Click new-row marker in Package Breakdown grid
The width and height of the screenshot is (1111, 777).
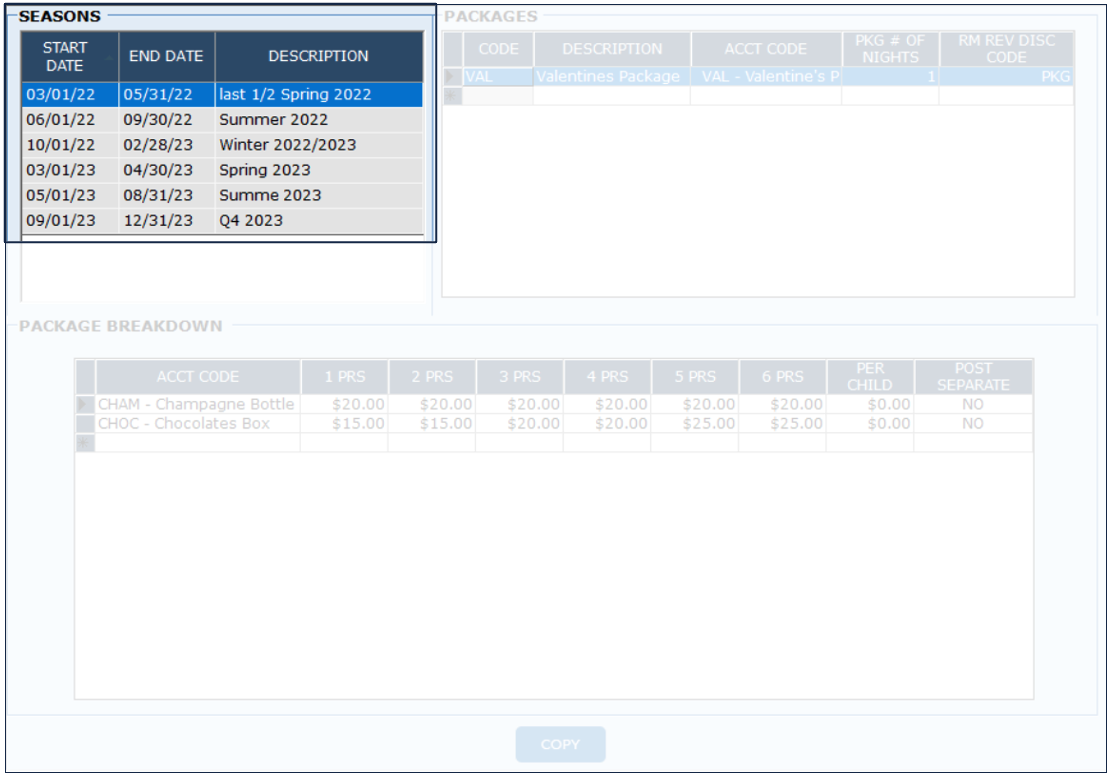click(85, 442)
